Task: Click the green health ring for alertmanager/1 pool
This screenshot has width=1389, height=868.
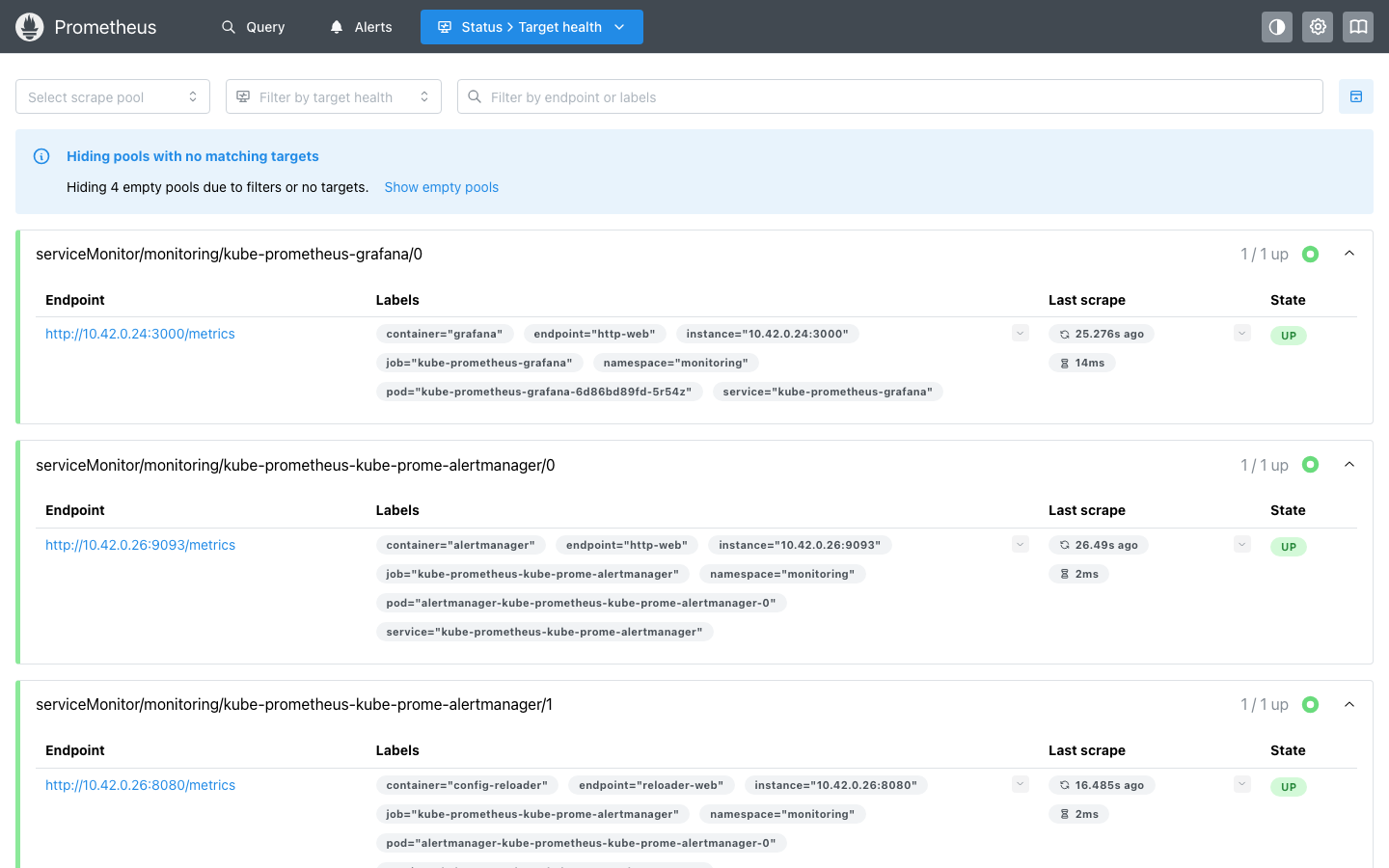Action: [x=1310, y=705]
